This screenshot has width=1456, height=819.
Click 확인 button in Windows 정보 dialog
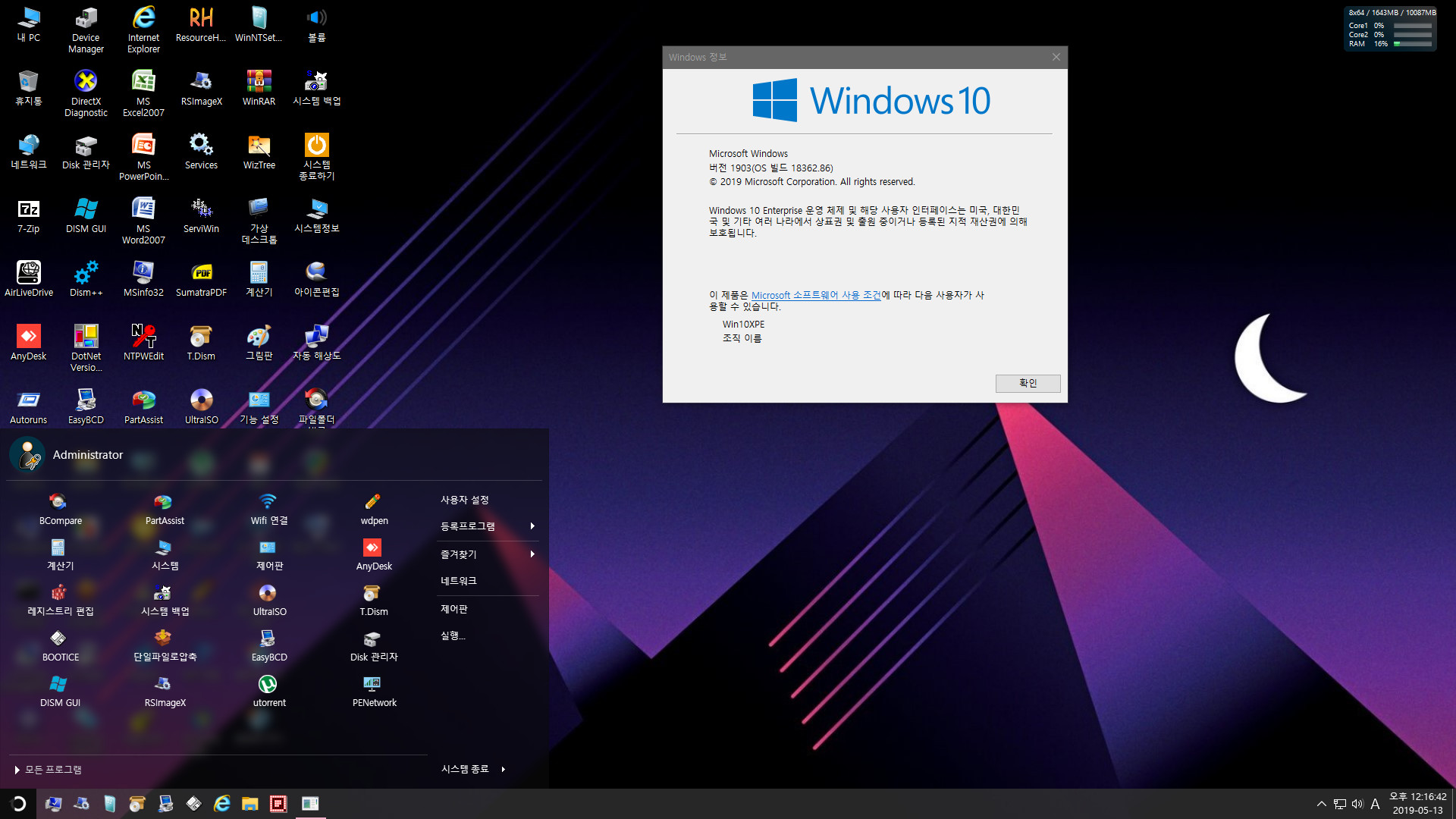(1028, 383)
